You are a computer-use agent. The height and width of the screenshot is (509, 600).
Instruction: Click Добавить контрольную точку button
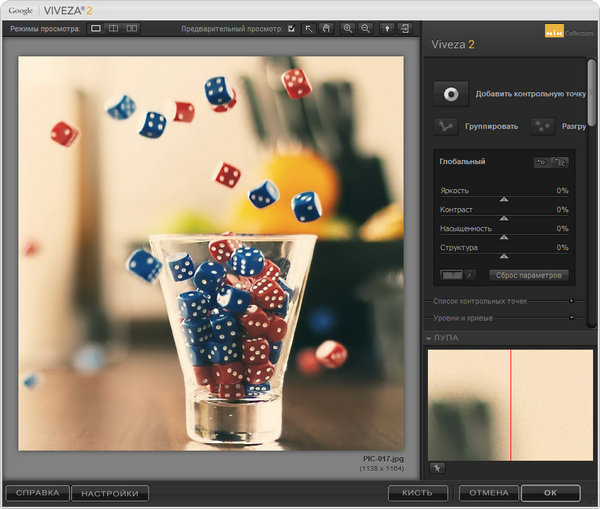pyautogui.click(x=451, y=93)
